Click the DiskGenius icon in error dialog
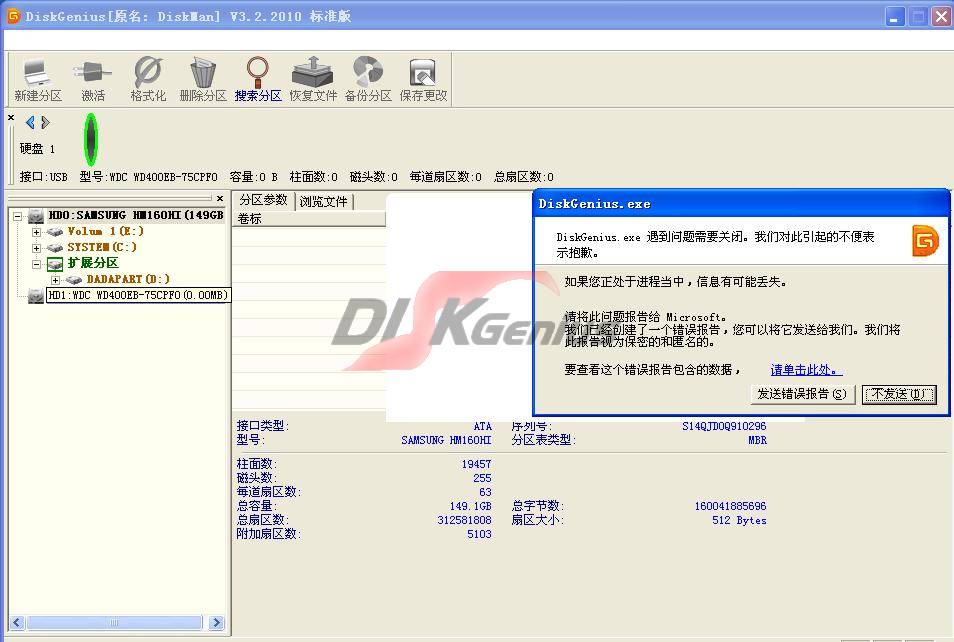954x642 pixels. pyautogui.click(x=925, y=240)
